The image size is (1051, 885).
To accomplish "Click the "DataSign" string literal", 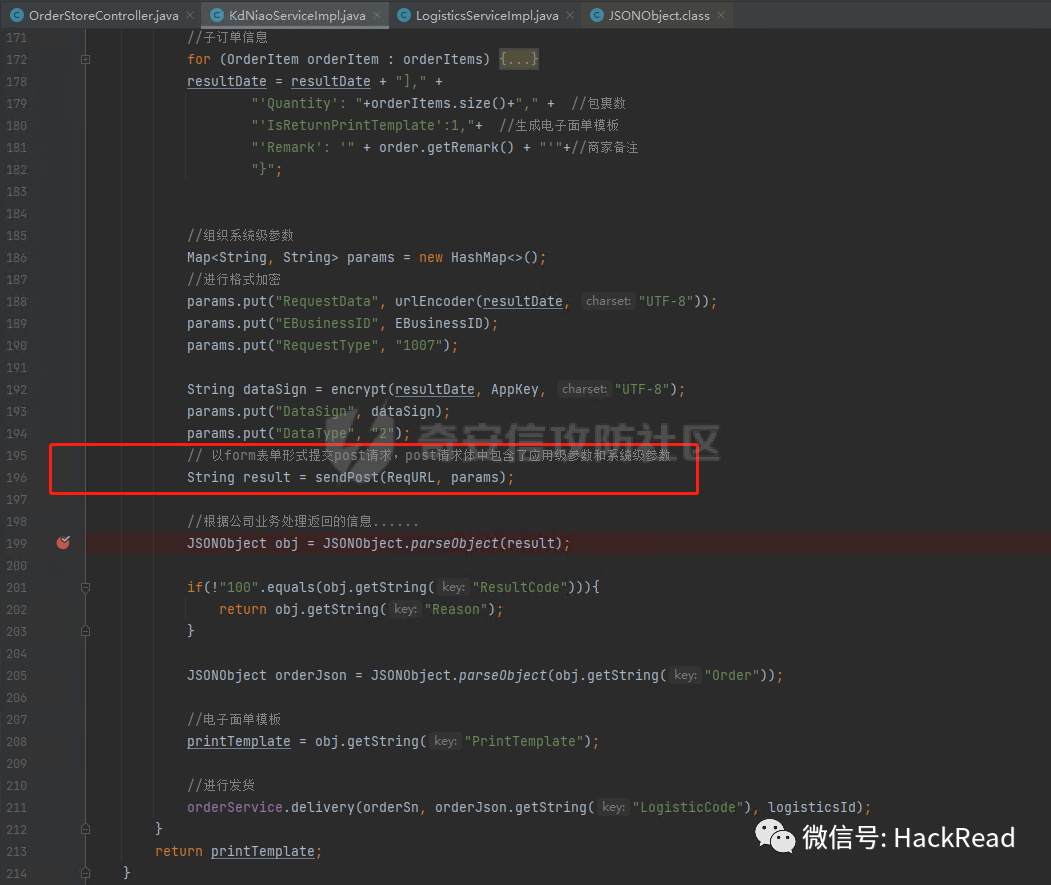I will [x=315, y=412].
